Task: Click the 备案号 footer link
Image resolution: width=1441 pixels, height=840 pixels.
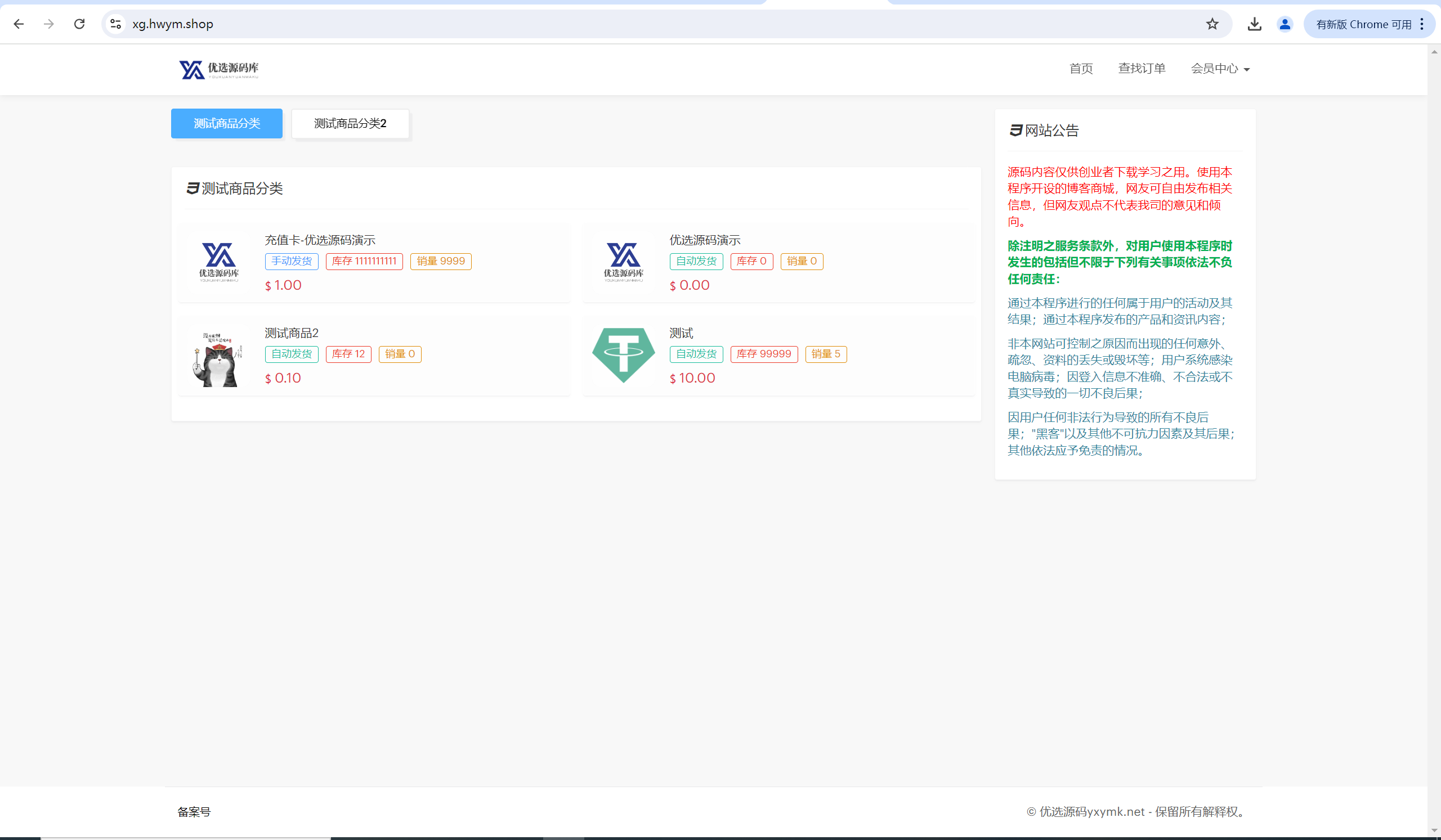Action: click(194, 812)
